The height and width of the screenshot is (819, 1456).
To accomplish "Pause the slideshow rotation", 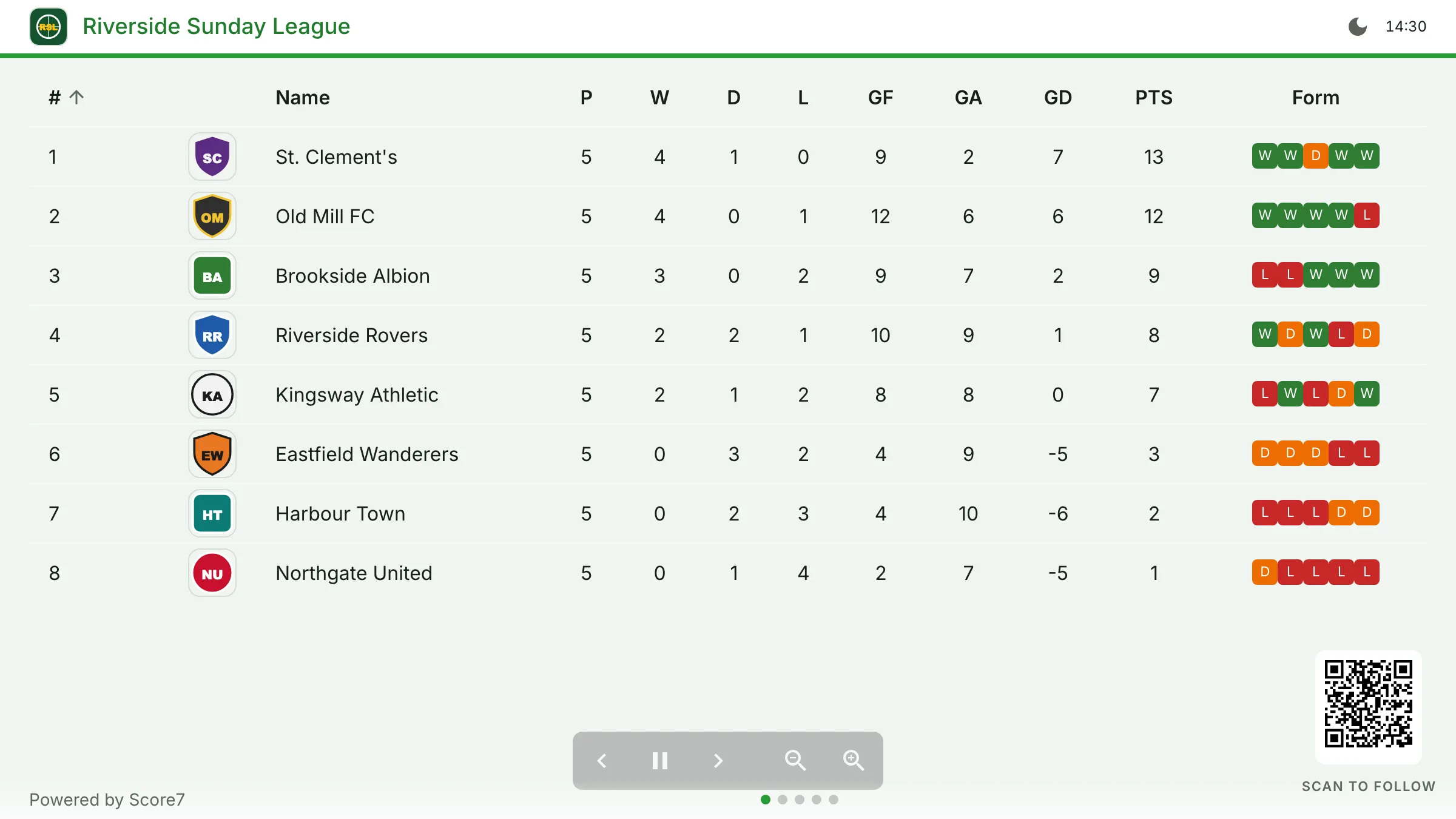I will click(660, 761).
